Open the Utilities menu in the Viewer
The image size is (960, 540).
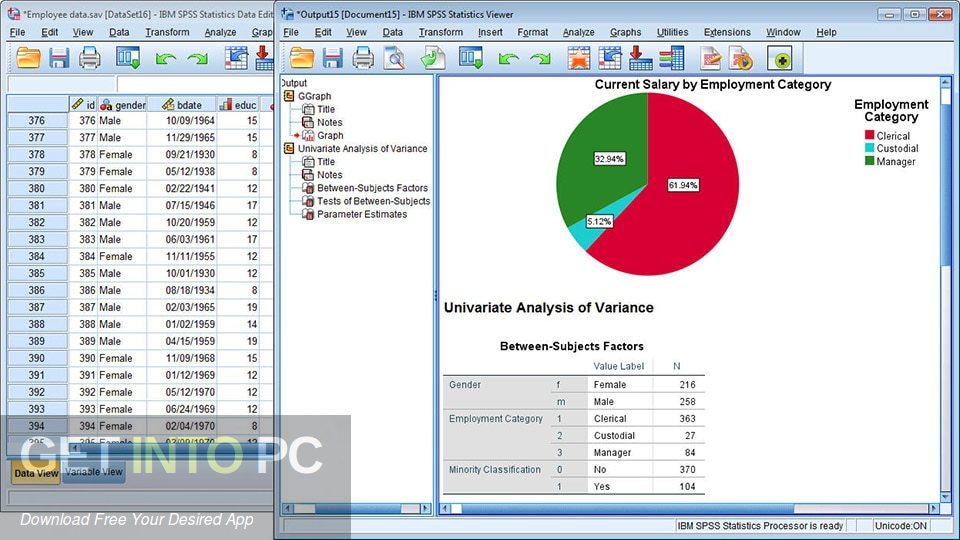tap(672, 32)
